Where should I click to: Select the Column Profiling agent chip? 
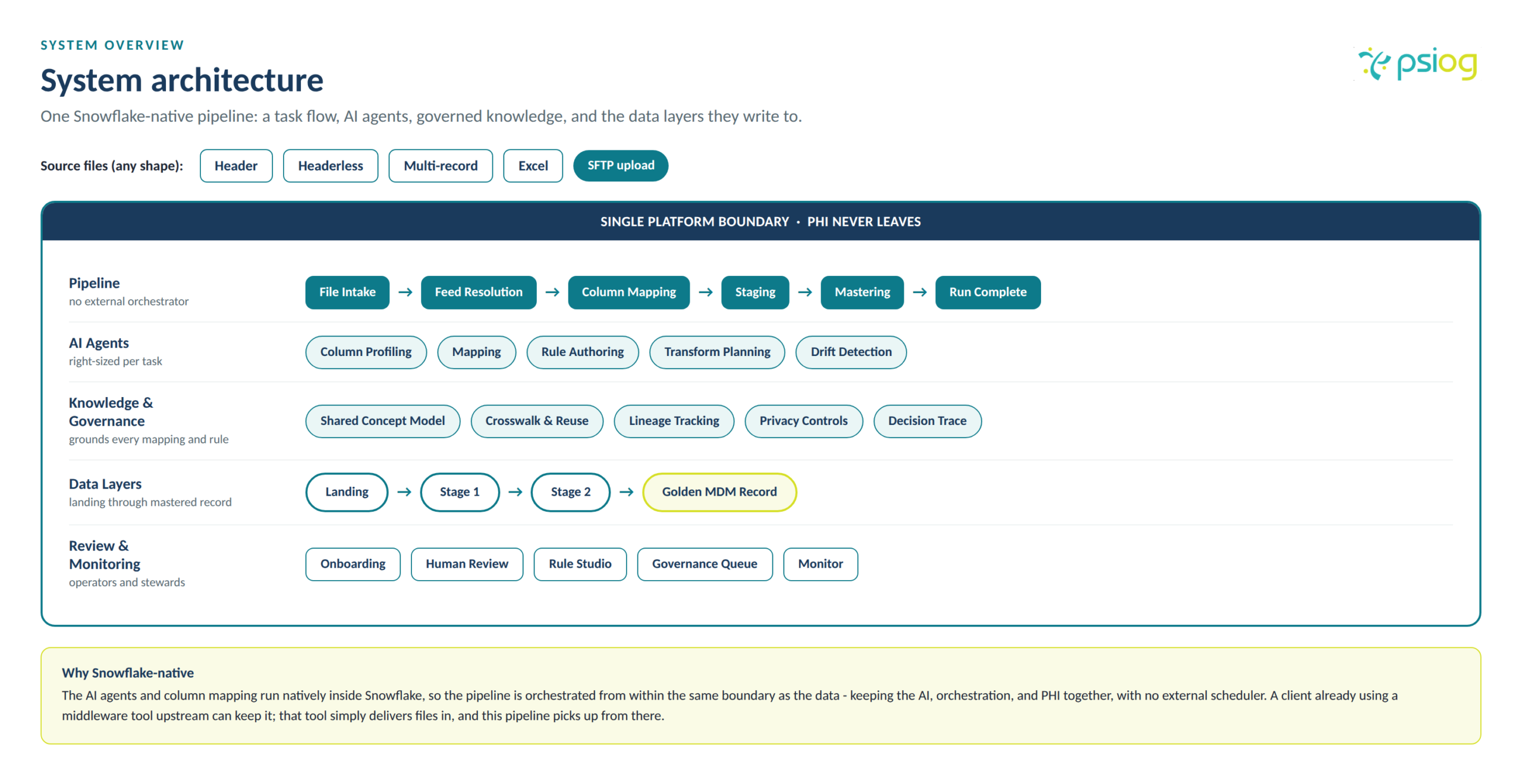click(366, 352)
